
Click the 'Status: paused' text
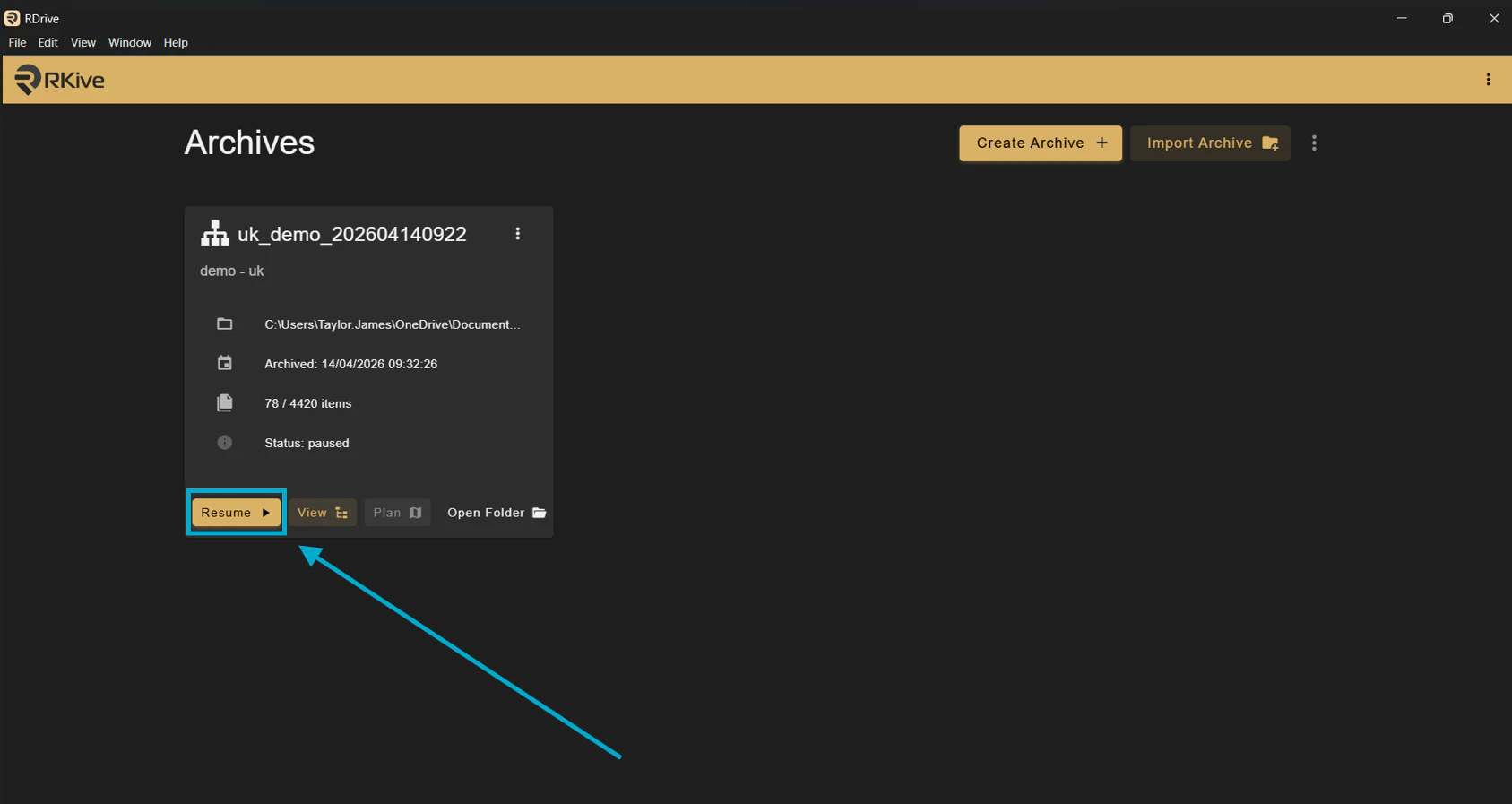[x=307, y=443]
